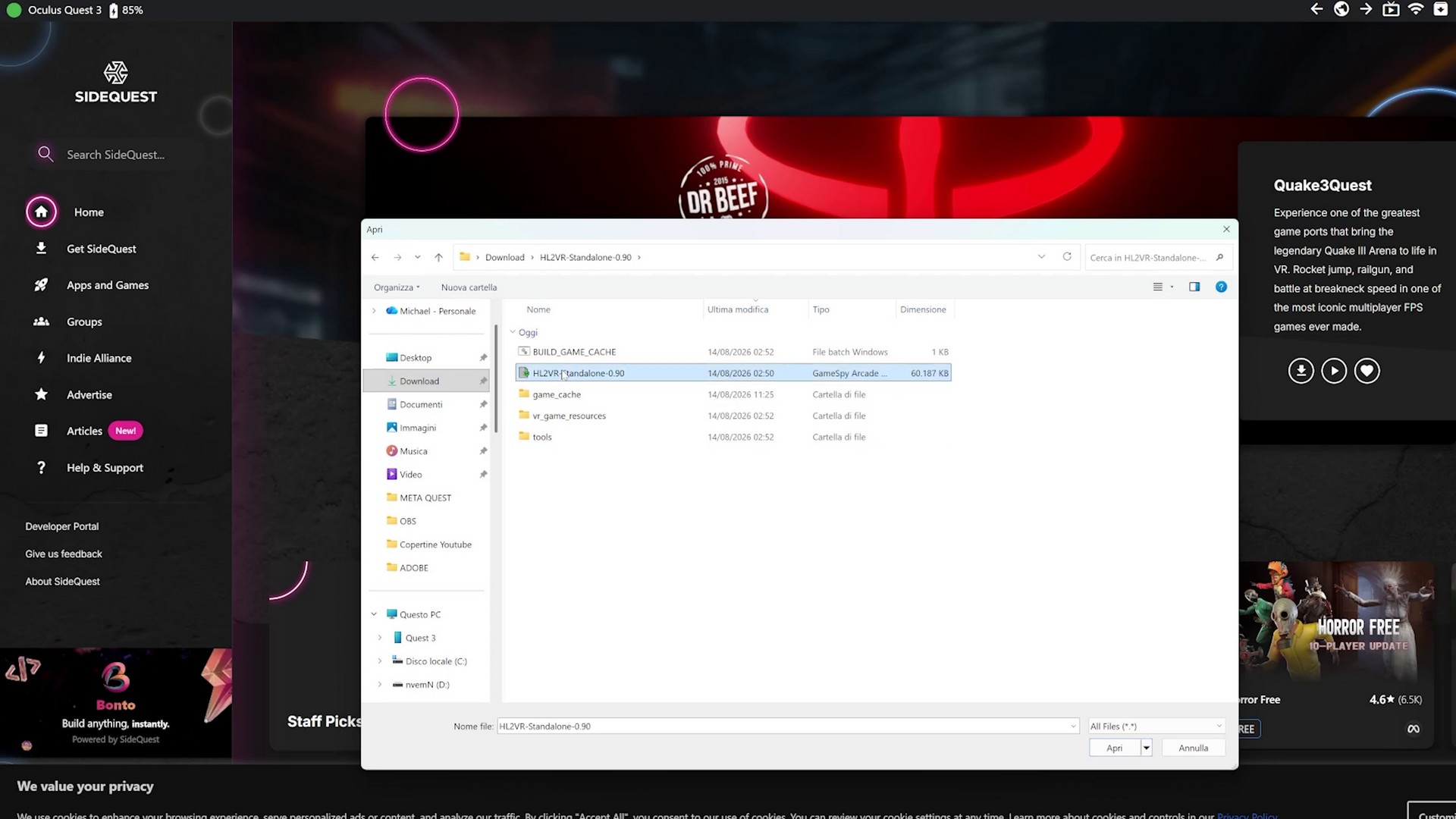Open META QUEST folder in navigation pane
1456x819 pixels.
(426, 498)
